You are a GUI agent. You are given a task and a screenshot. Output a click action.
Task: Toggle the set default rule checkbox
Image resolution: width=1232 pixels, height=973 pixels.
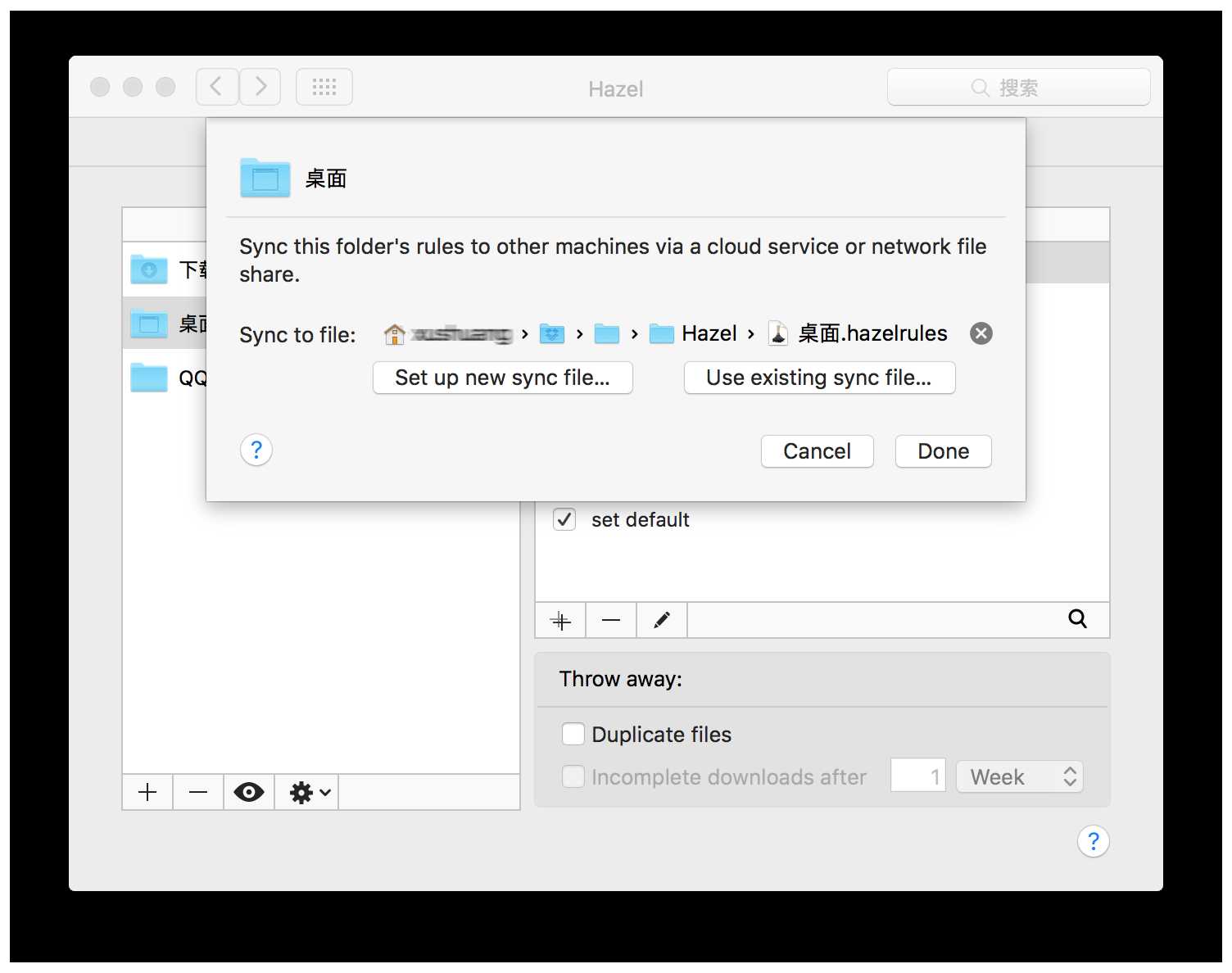coord(564,519)
